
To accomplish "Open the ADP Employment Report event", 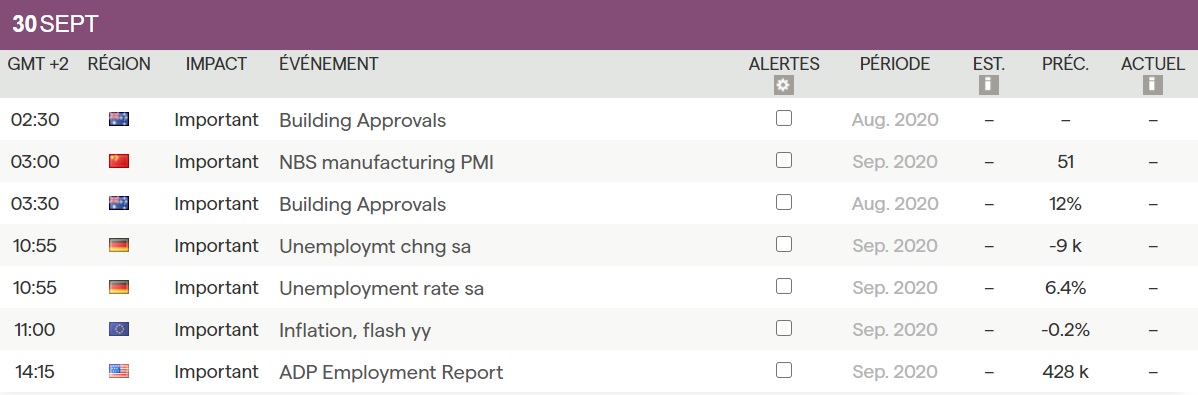I will [x=391, y=372].
